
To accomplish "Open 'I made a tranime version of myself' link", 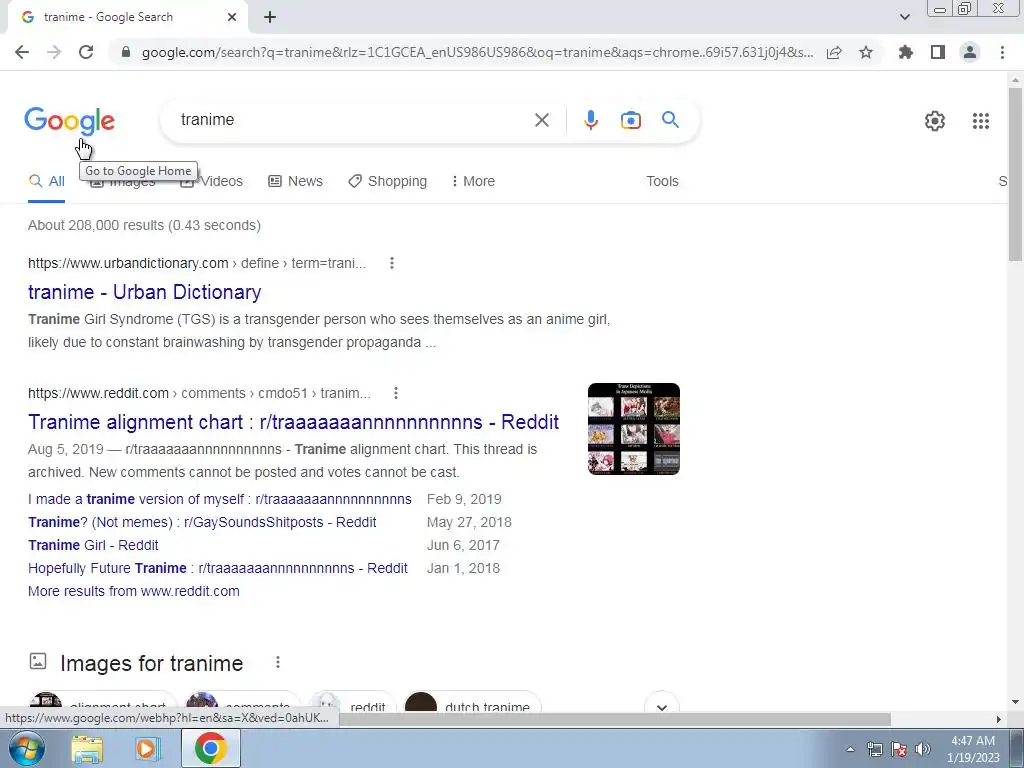I will point(219,499).
